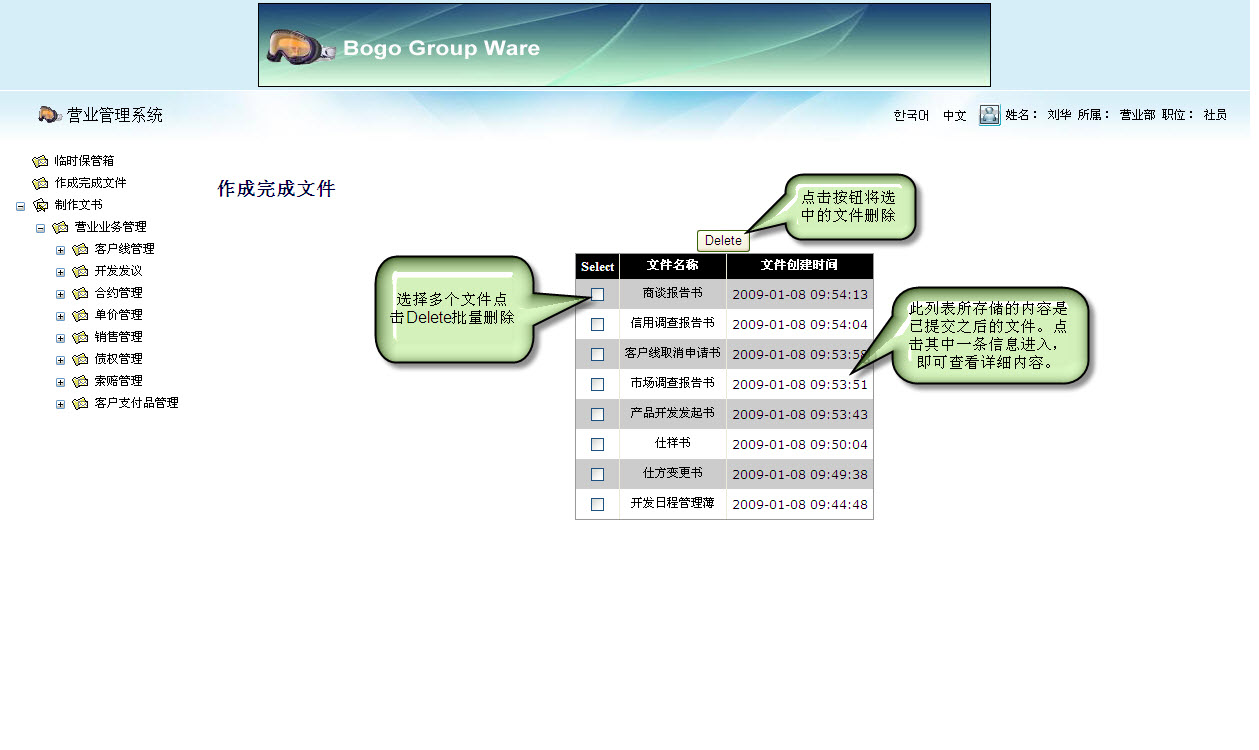Click the folder icon beside 销售管理

click(80, 337)
